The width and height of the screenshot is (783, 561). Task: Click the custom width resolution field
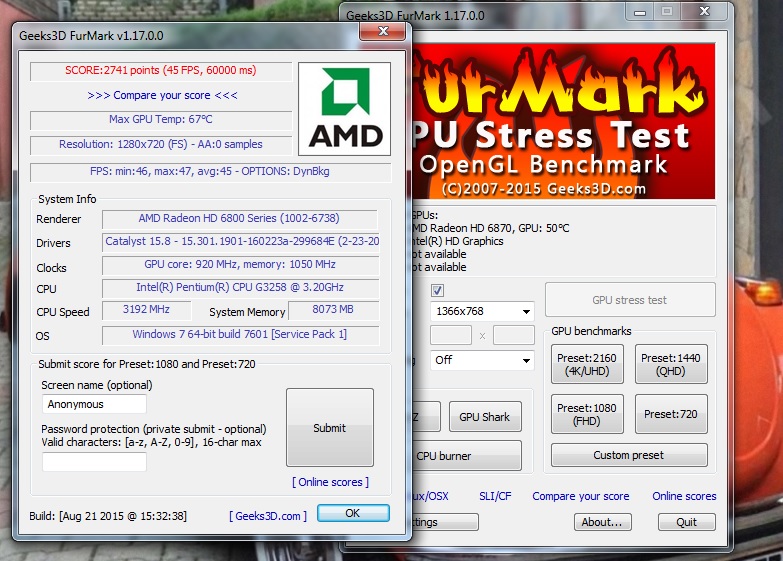(x=450, y=335)
